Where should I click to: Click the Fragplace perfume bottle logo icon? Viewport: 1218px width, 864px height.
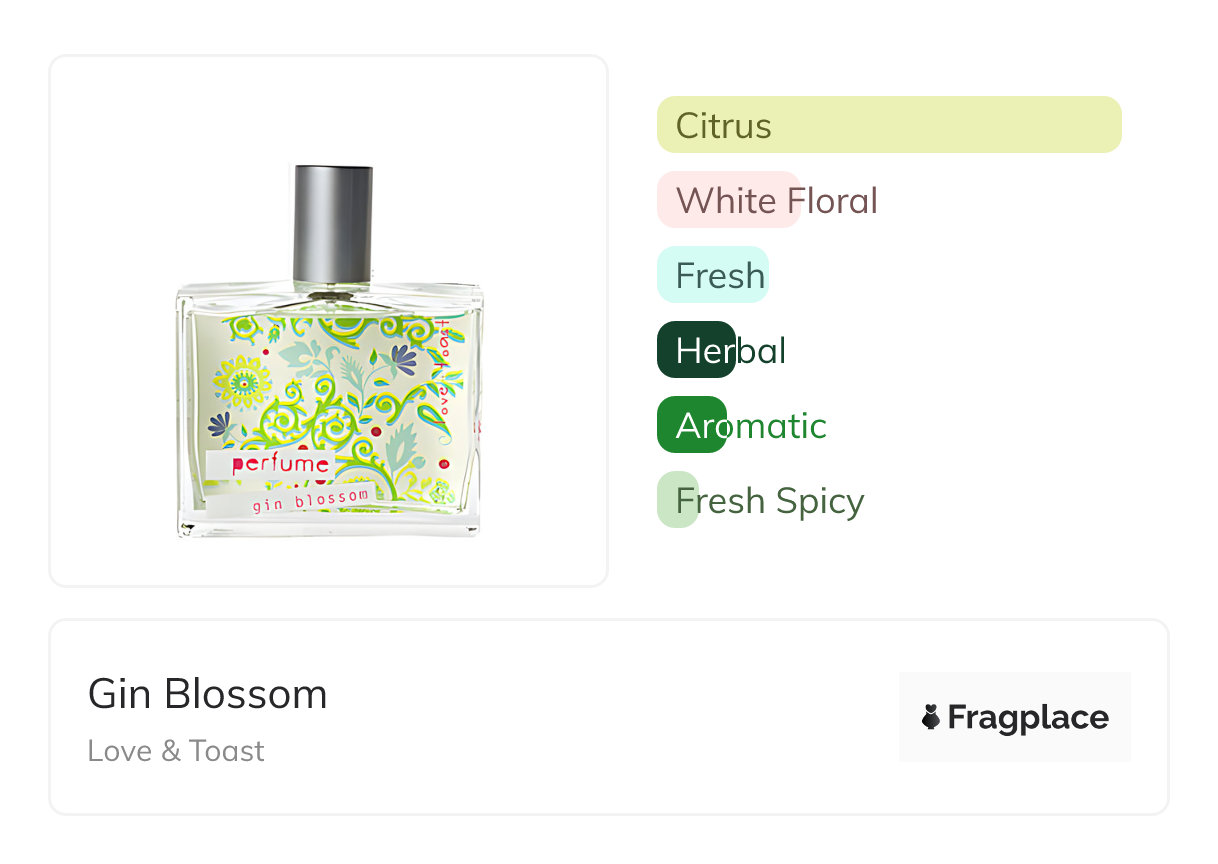931,717
